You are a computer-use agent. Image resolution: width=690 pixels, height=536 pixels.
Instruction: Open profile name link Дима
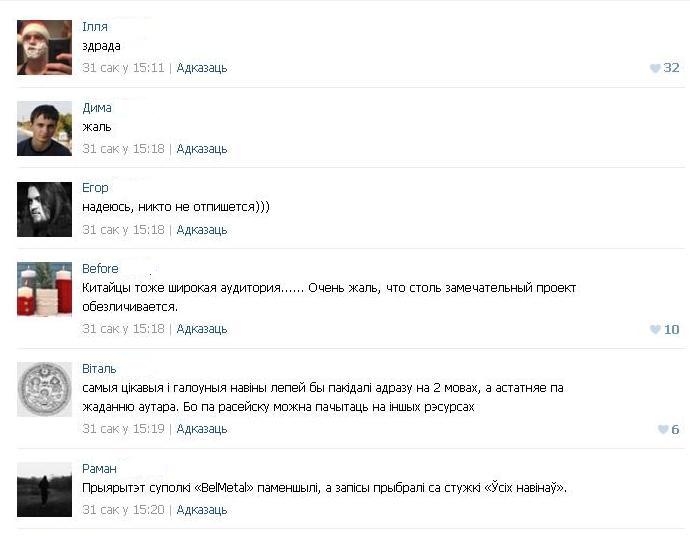point(97,108)
